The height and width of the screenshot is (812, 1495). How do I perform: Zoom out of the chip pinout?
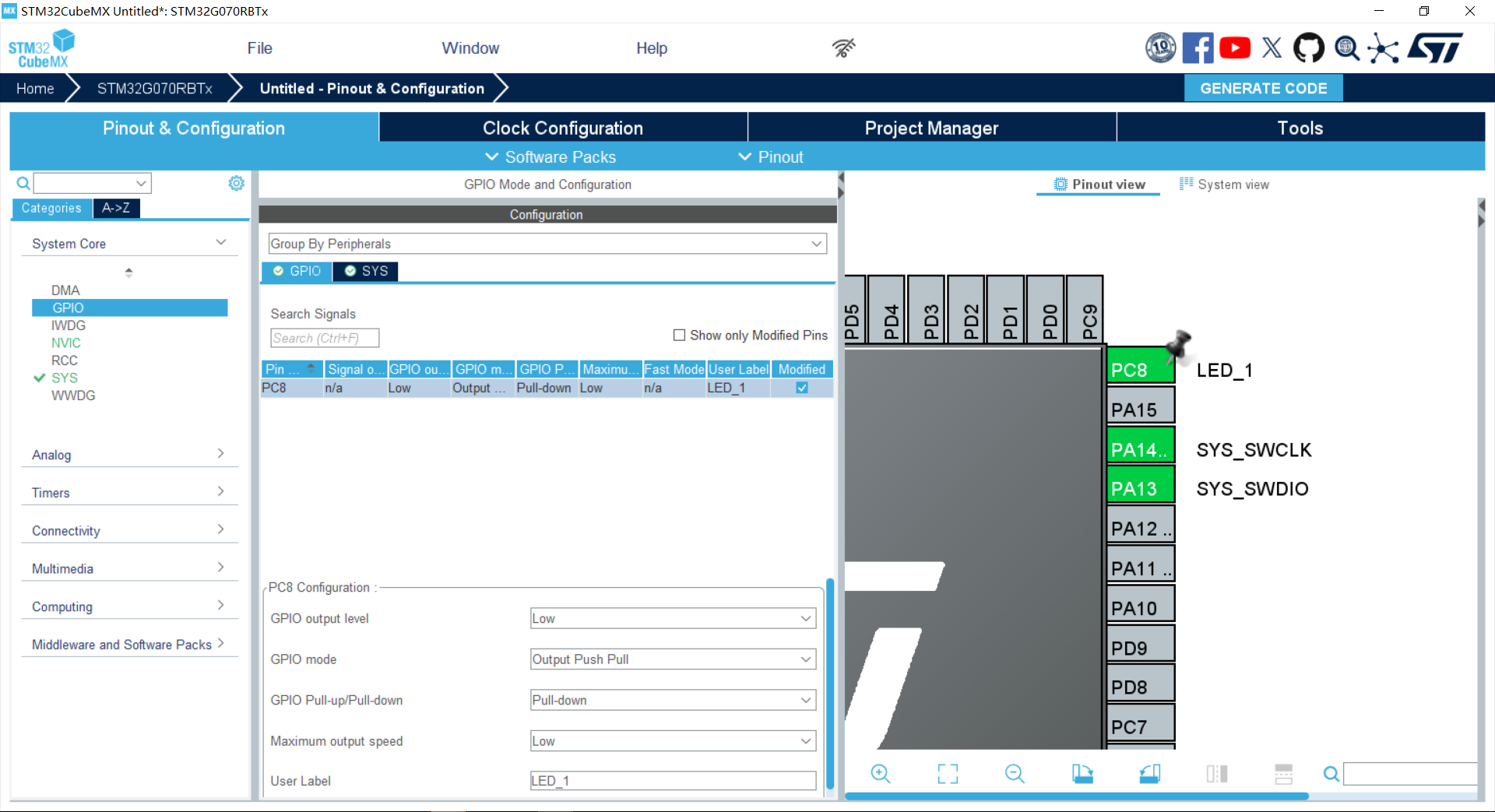pyautogui.click(x=1015, y=773)
